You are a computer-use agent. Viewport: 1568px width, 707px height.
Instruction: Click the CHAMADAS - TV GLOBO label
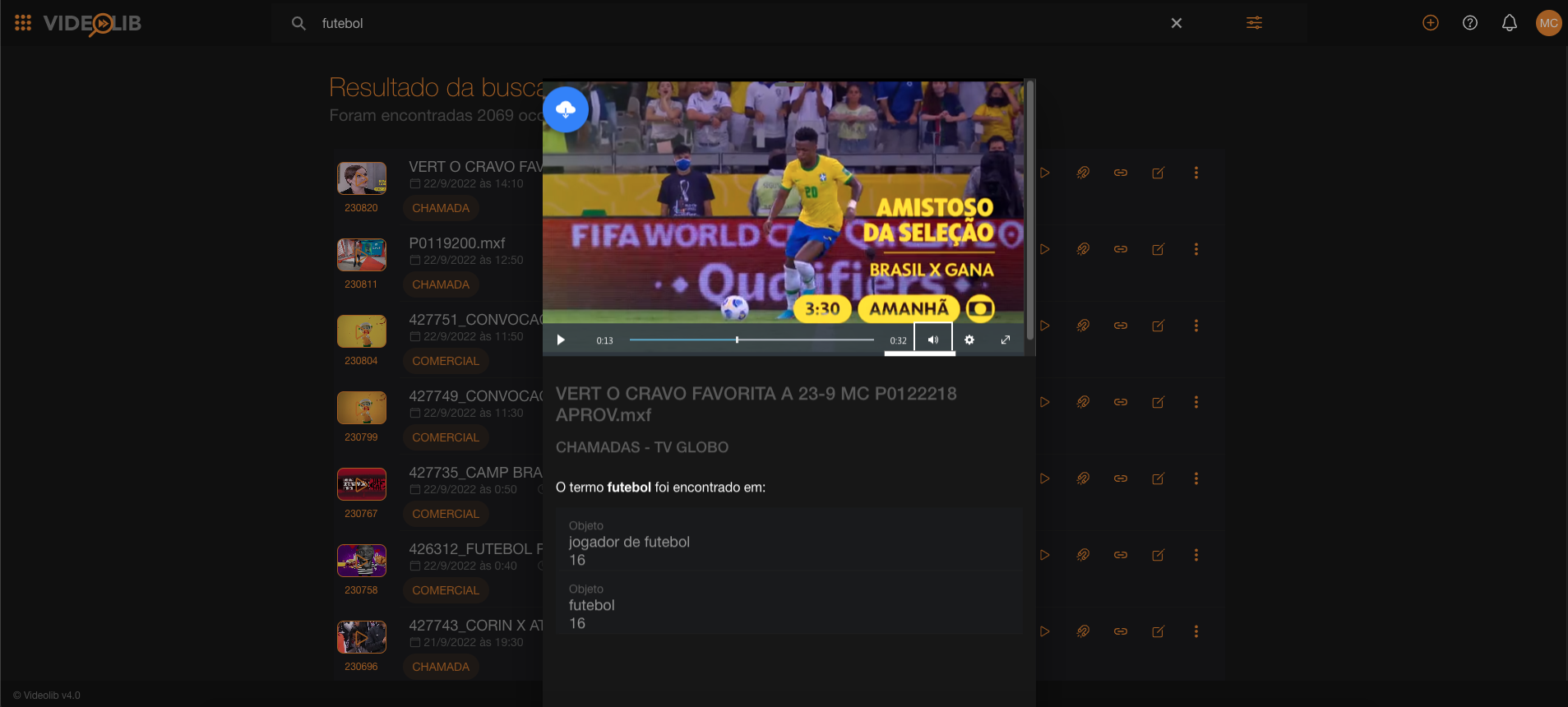tap(642, 447)
